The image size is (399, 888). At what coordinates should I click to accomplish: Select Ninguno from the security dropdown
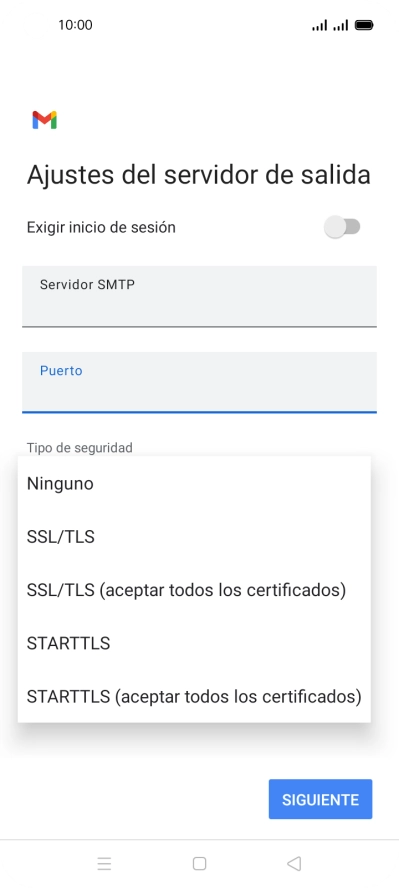click(x=194, y=484)
